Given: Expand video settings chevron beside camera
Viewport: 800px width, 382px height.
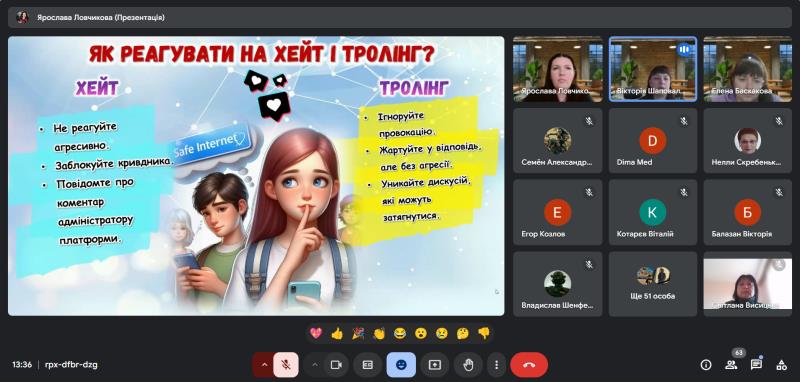Looking at the screenshot, I should [x=314, y=365].
